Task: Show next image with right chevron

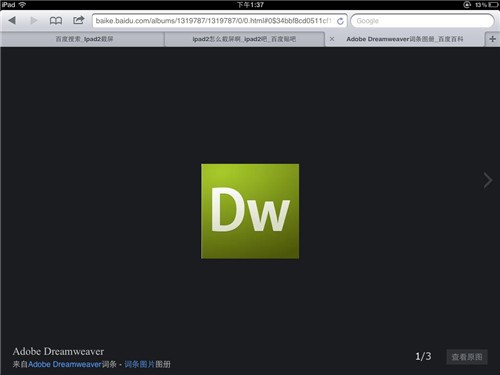Action: tap(488, 180)
